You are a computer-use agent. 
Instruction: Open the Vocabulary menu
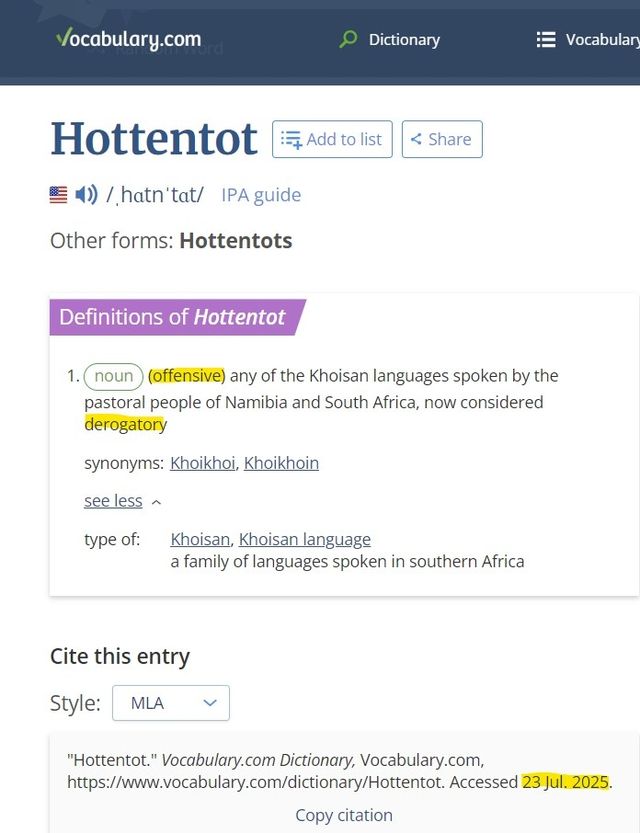(x=603, y=39)
